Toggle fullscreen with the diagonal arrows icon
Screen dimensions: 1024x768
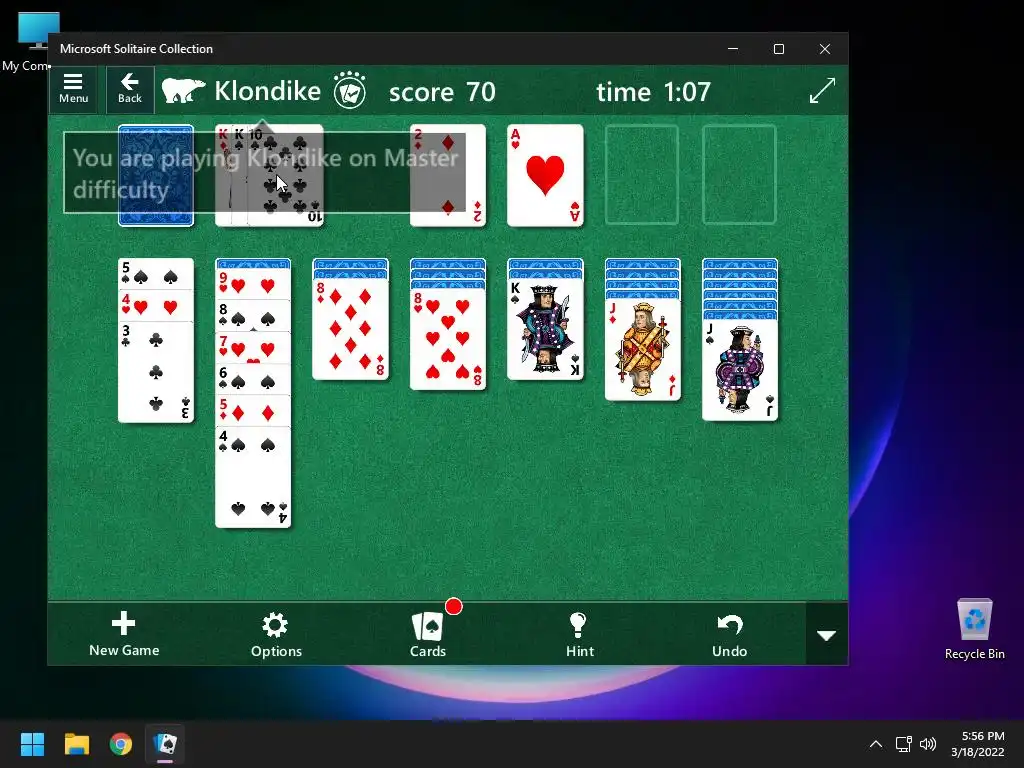[x=822, y=90]
